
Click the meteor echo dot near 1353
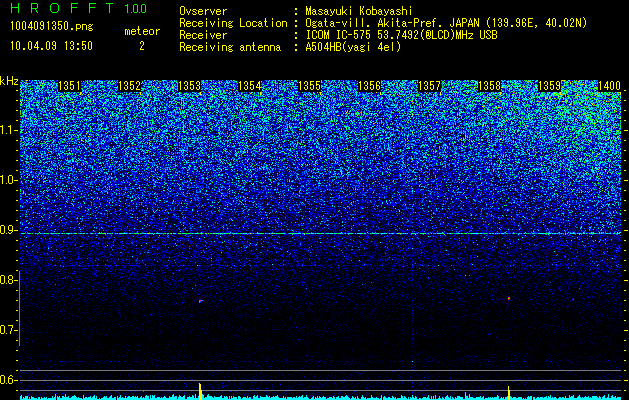pos(201,301)
